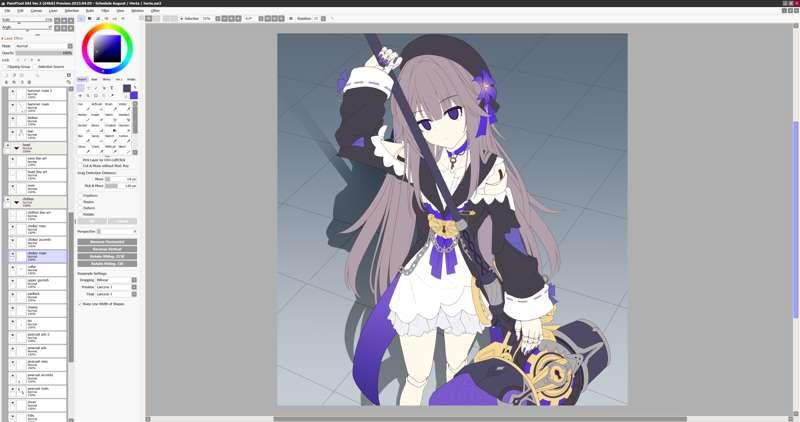Click the Redo icon in top toolbar
Viewport: 800px width, 422px height.
click(x=157, y=18)
